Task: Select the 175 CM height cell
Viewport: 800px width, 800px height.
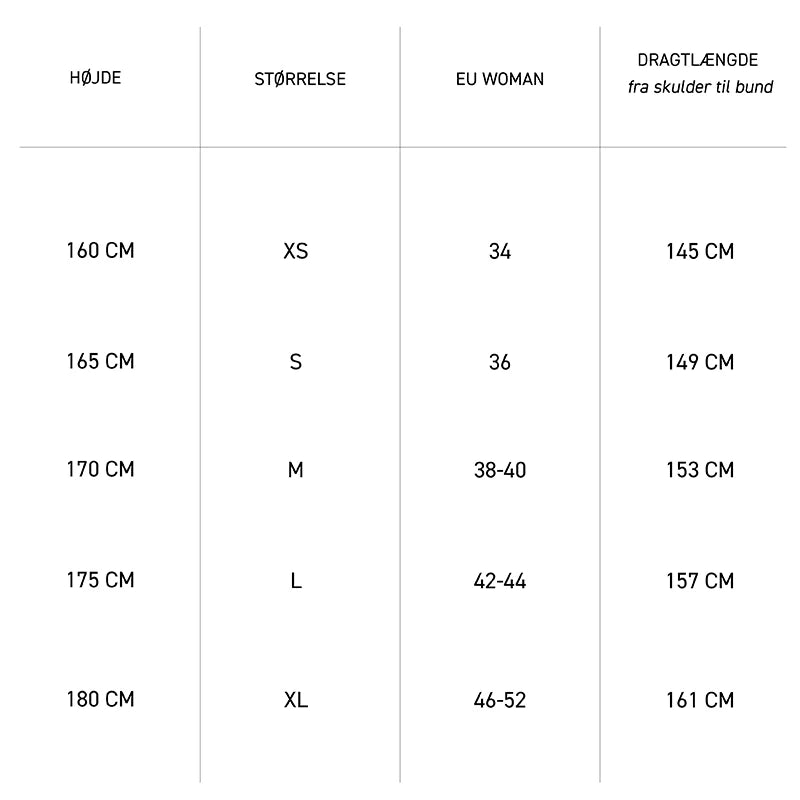Action: pos(100,580)
